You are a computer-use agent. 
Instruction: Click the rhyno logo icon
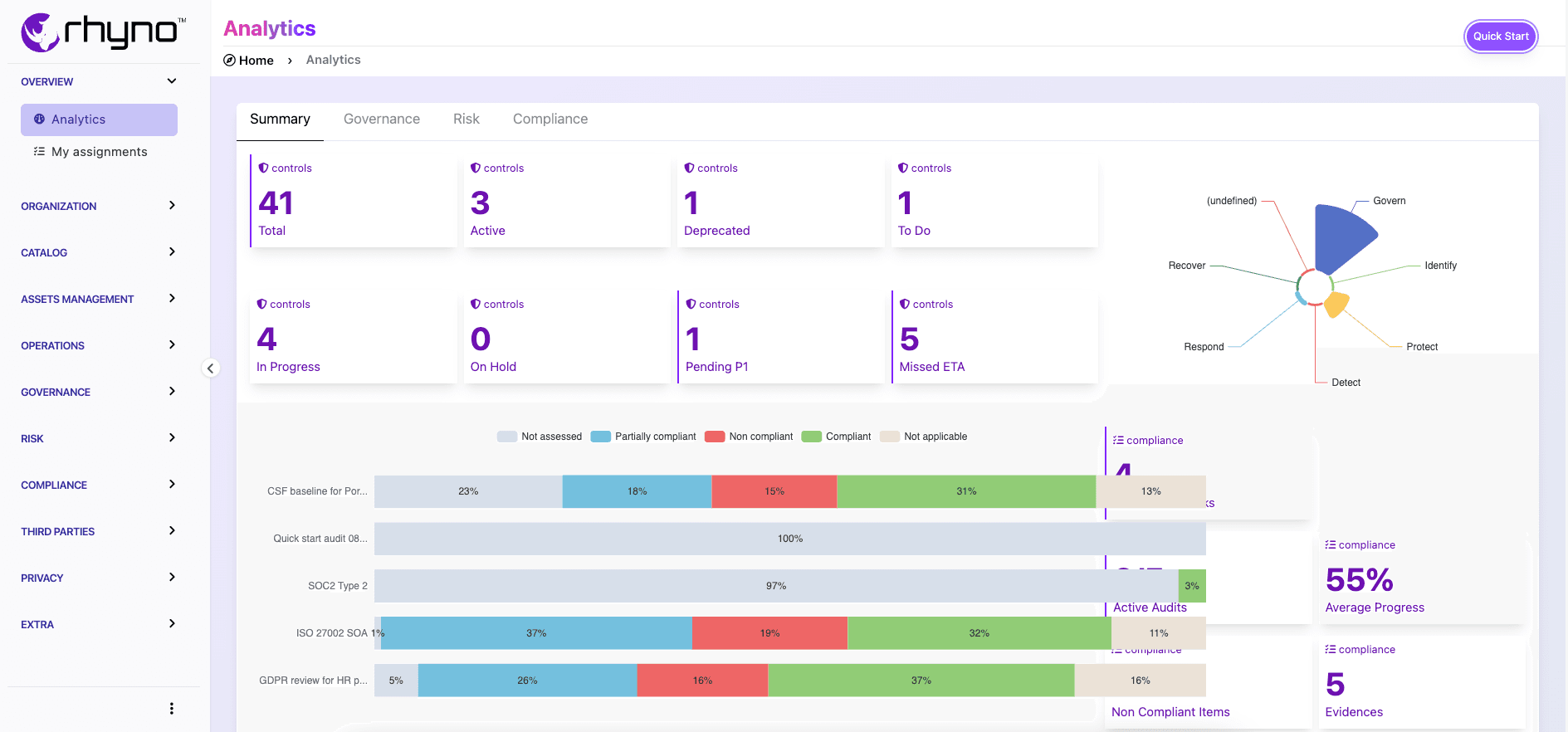[39, 32]
